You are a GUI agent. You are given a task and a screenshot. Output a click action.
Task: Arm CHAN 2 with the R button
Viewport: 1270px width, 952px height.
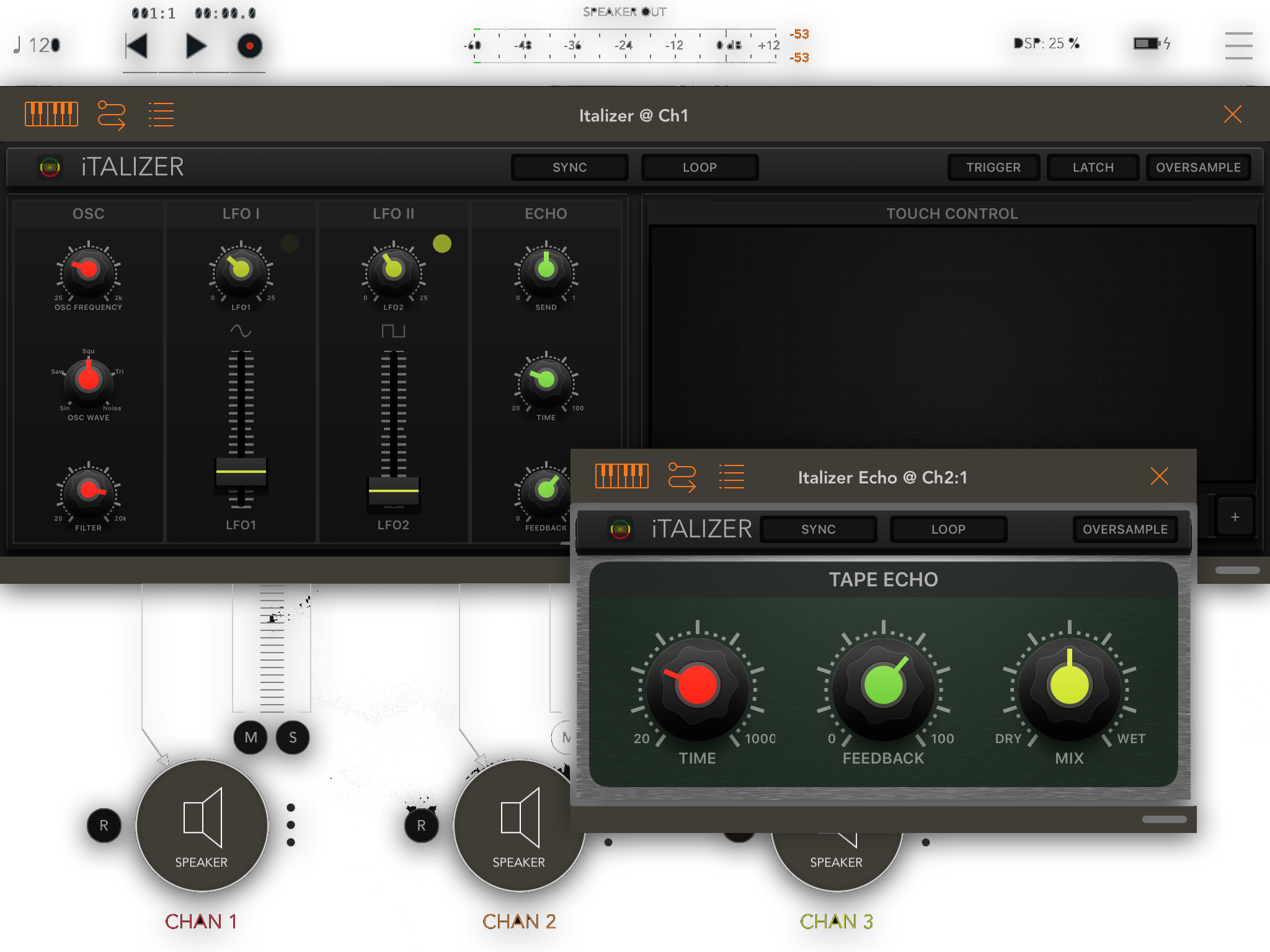point(422,826)
